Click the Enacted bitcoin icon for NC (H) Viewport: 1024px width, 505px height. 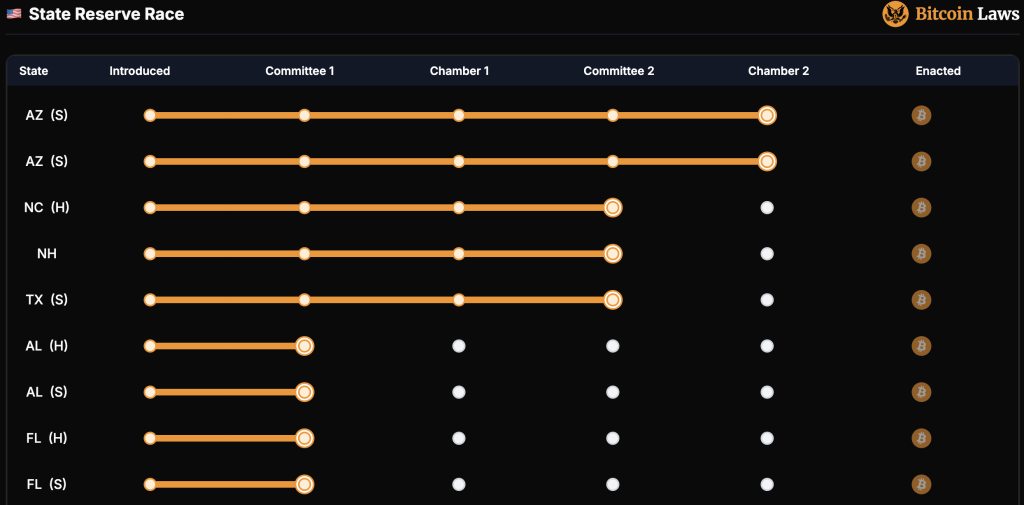point(921,208)
